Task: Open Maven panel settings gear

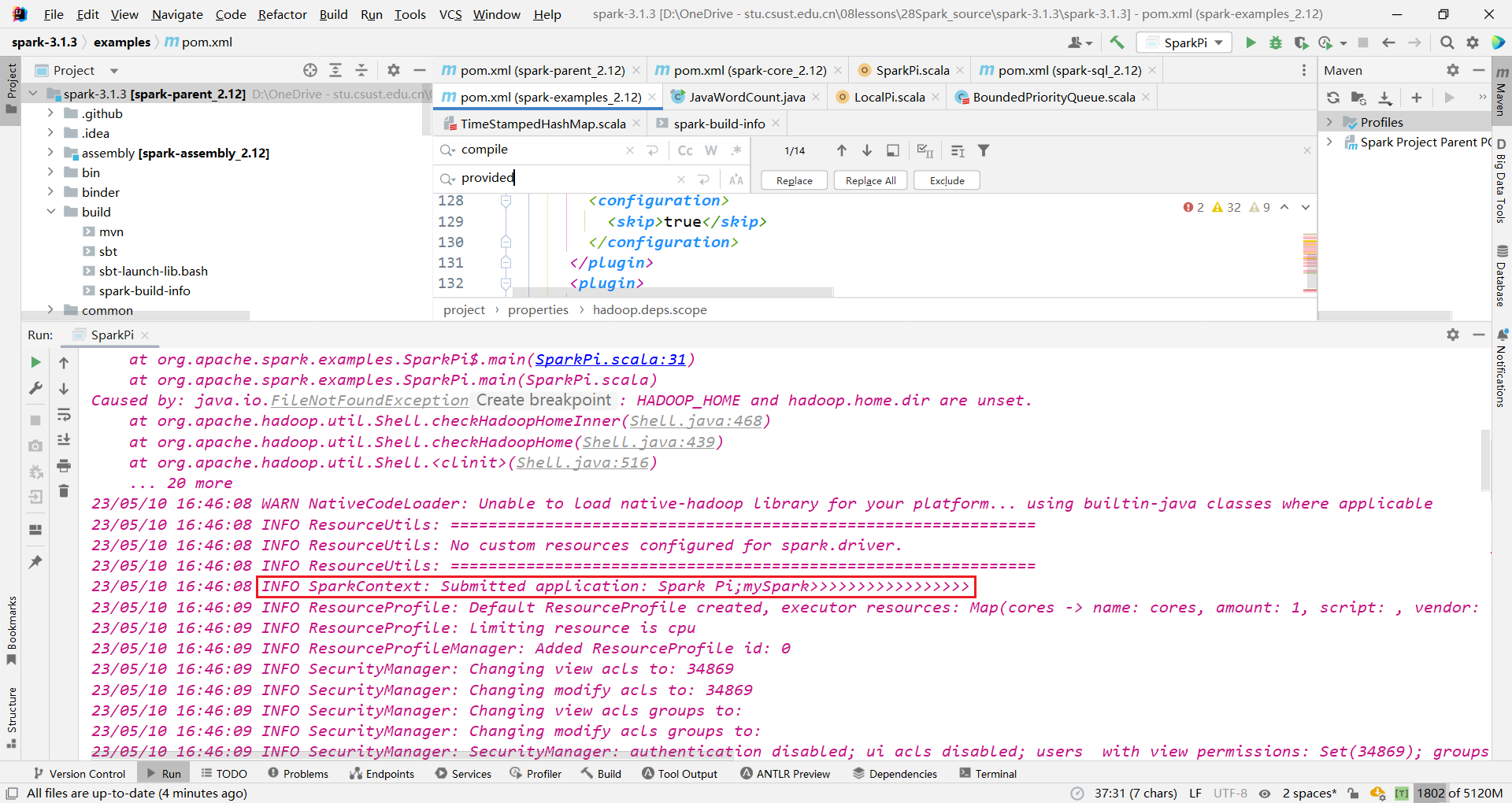Action: 1453,70
